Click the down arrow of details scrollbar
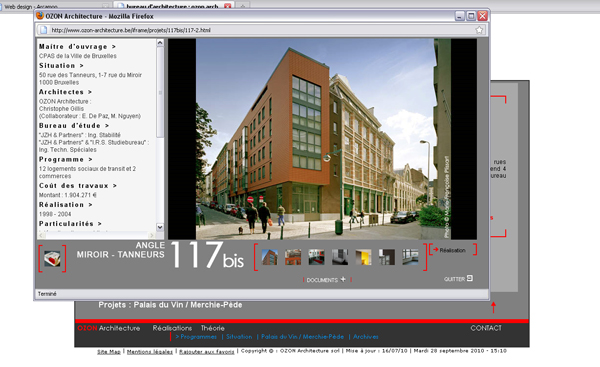This screenshot has height=367, width=600. click(x=160, y=227)
